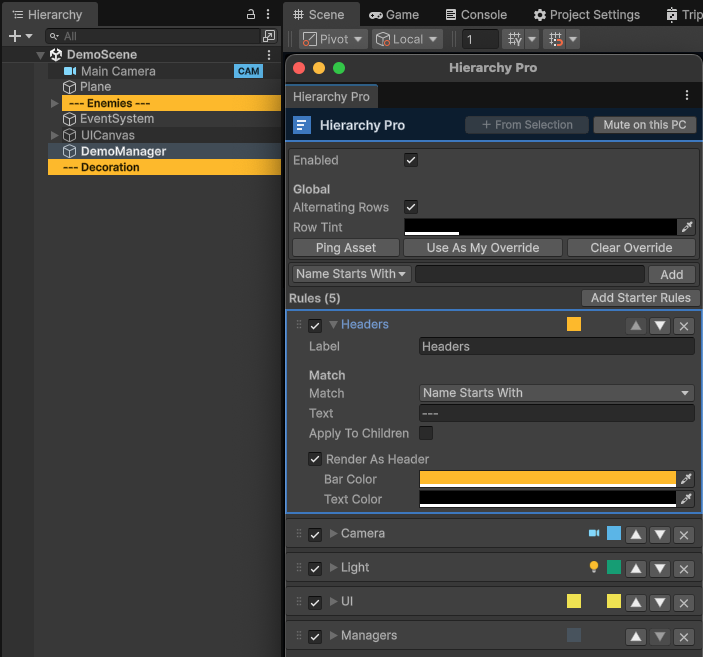
Task: Click the Row Tint eyedropper icon
Action: pyautogui.click(x=687, y=227)
